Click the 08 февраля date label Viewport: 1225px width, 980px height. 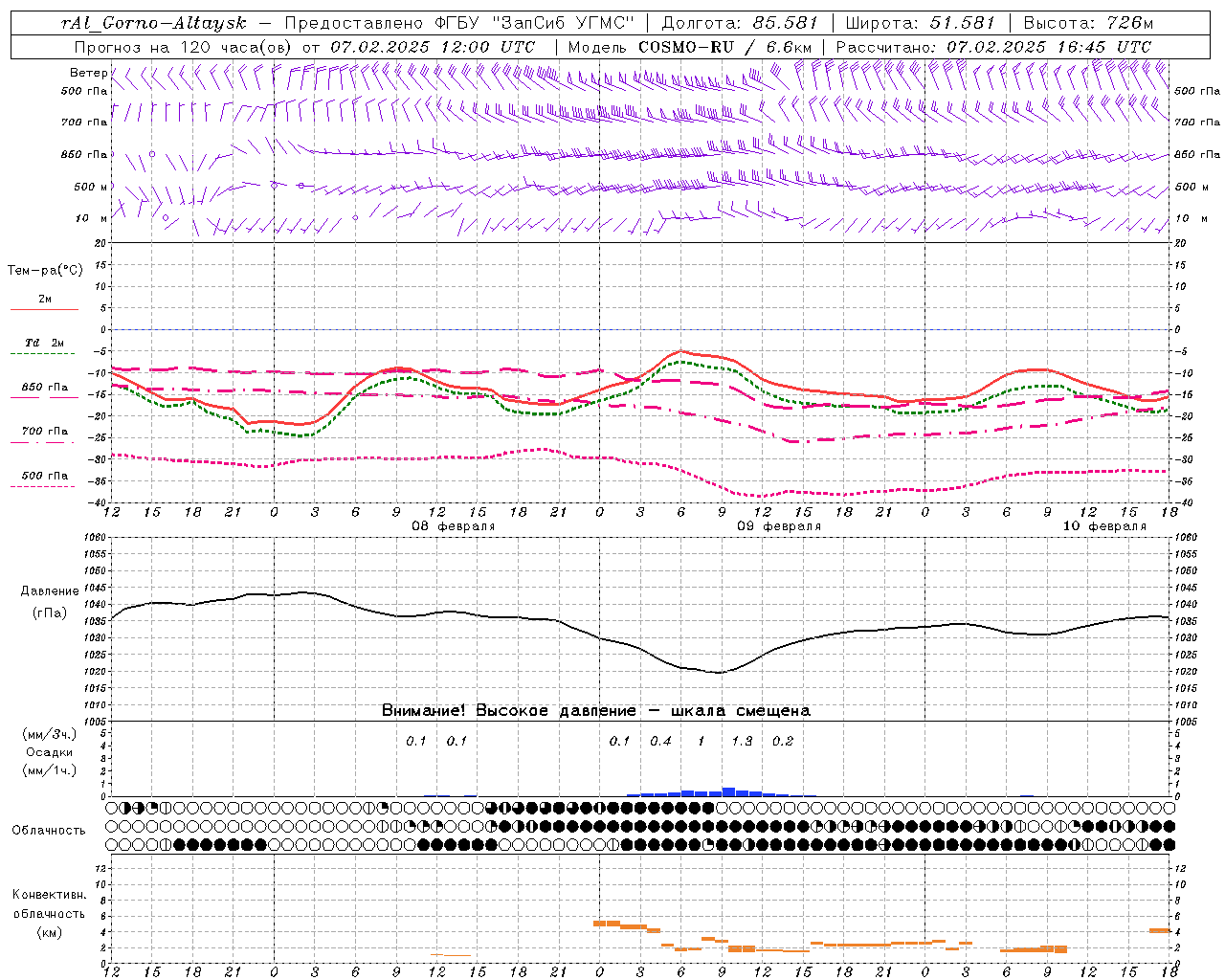click(454, 526)
